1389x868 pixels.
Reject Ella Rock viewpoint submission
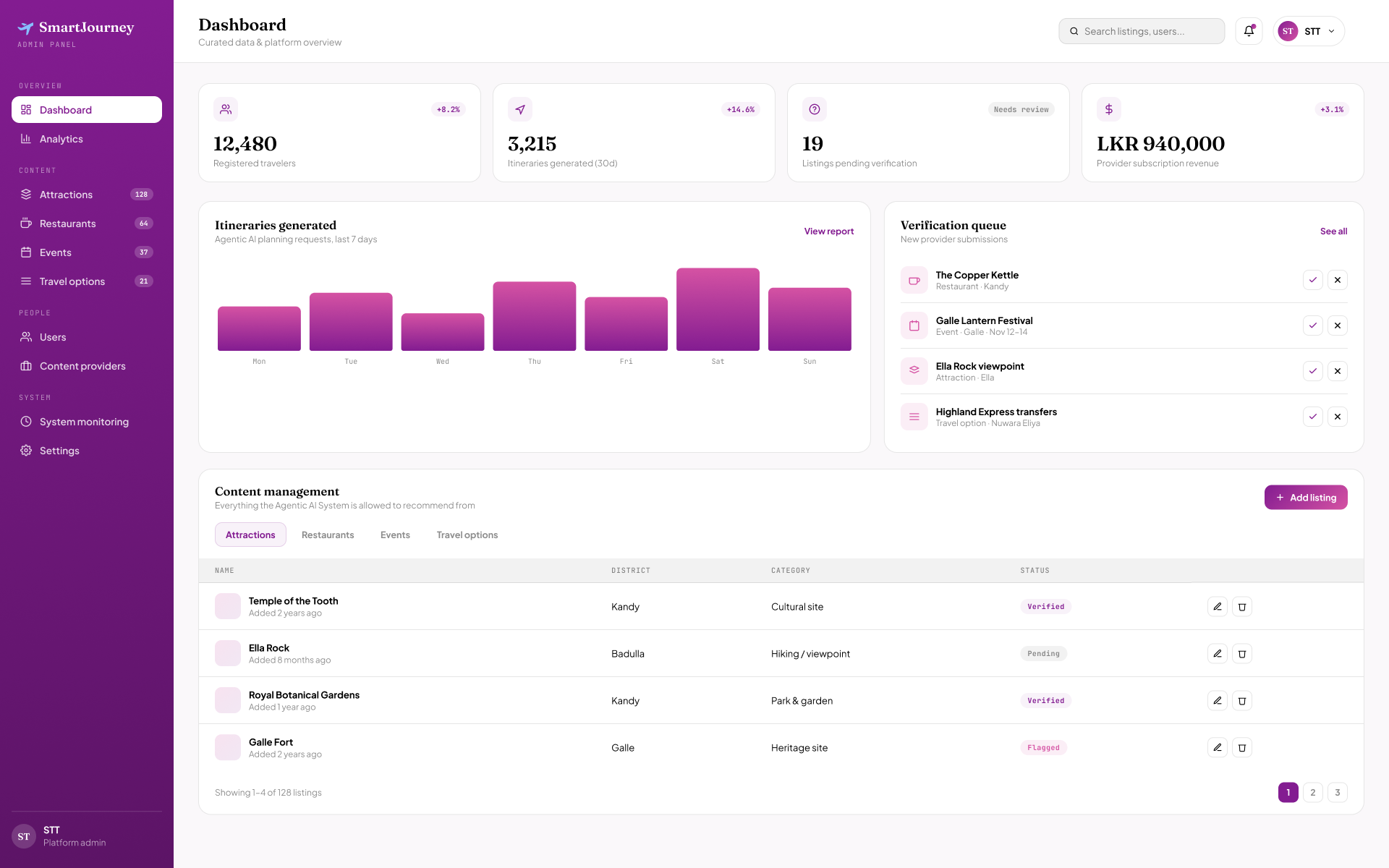1337,371
